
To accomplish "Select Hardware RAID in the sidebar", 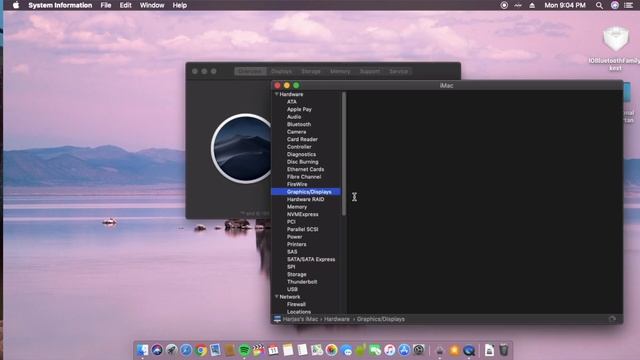I will [305, 199].
